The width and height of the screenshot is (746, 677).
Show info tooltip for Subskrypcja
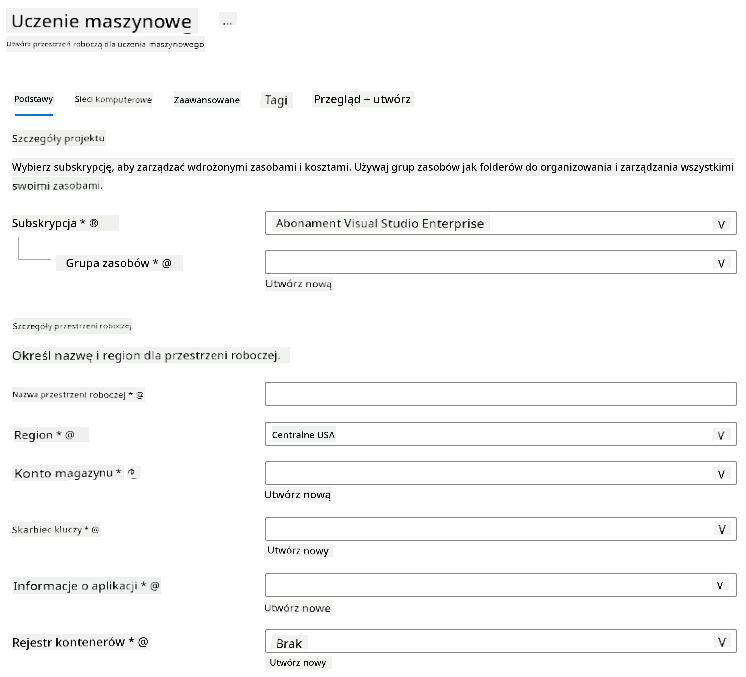tap(94, 223)
